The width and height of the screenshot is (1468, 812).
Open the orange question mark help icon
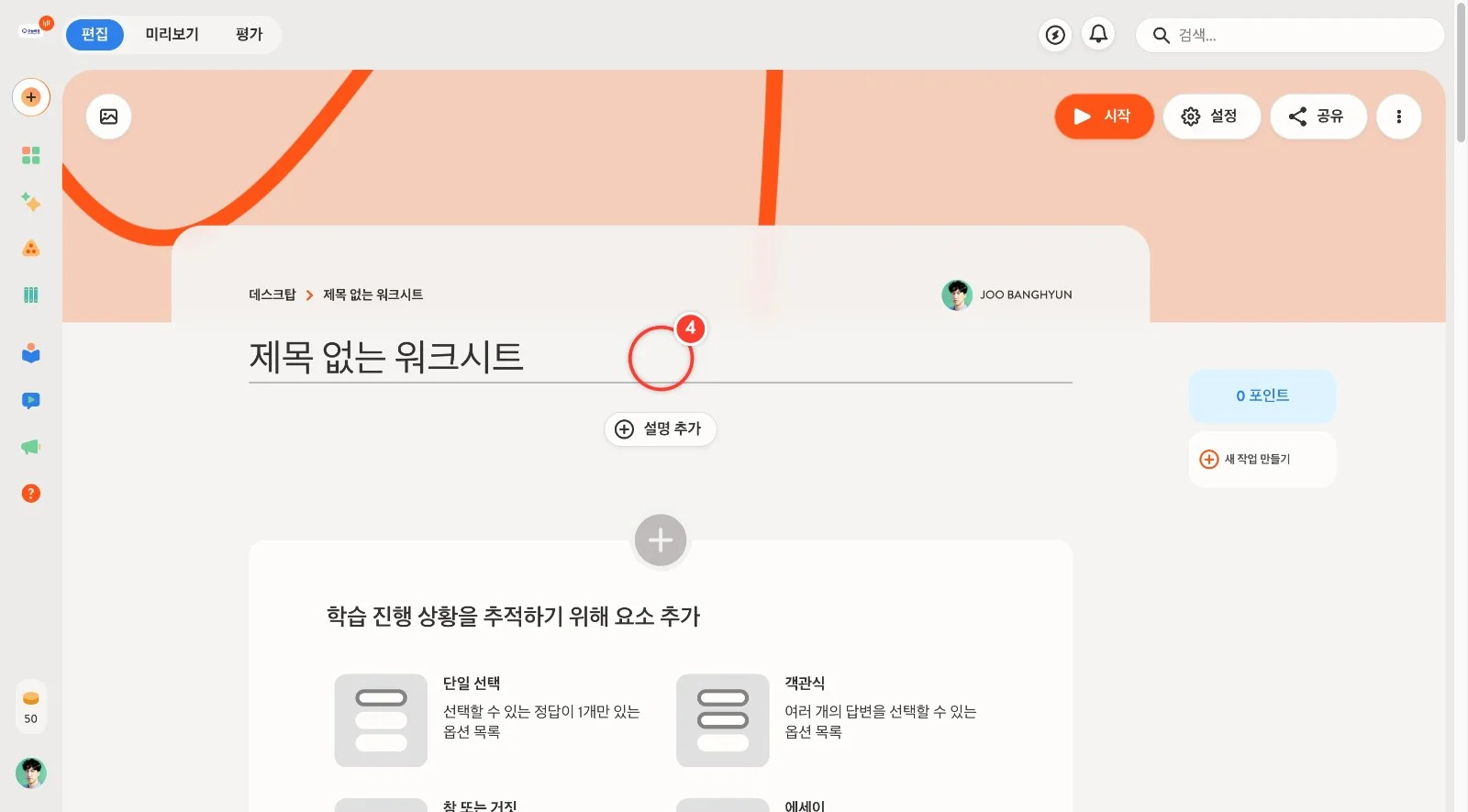coord(31,494)
